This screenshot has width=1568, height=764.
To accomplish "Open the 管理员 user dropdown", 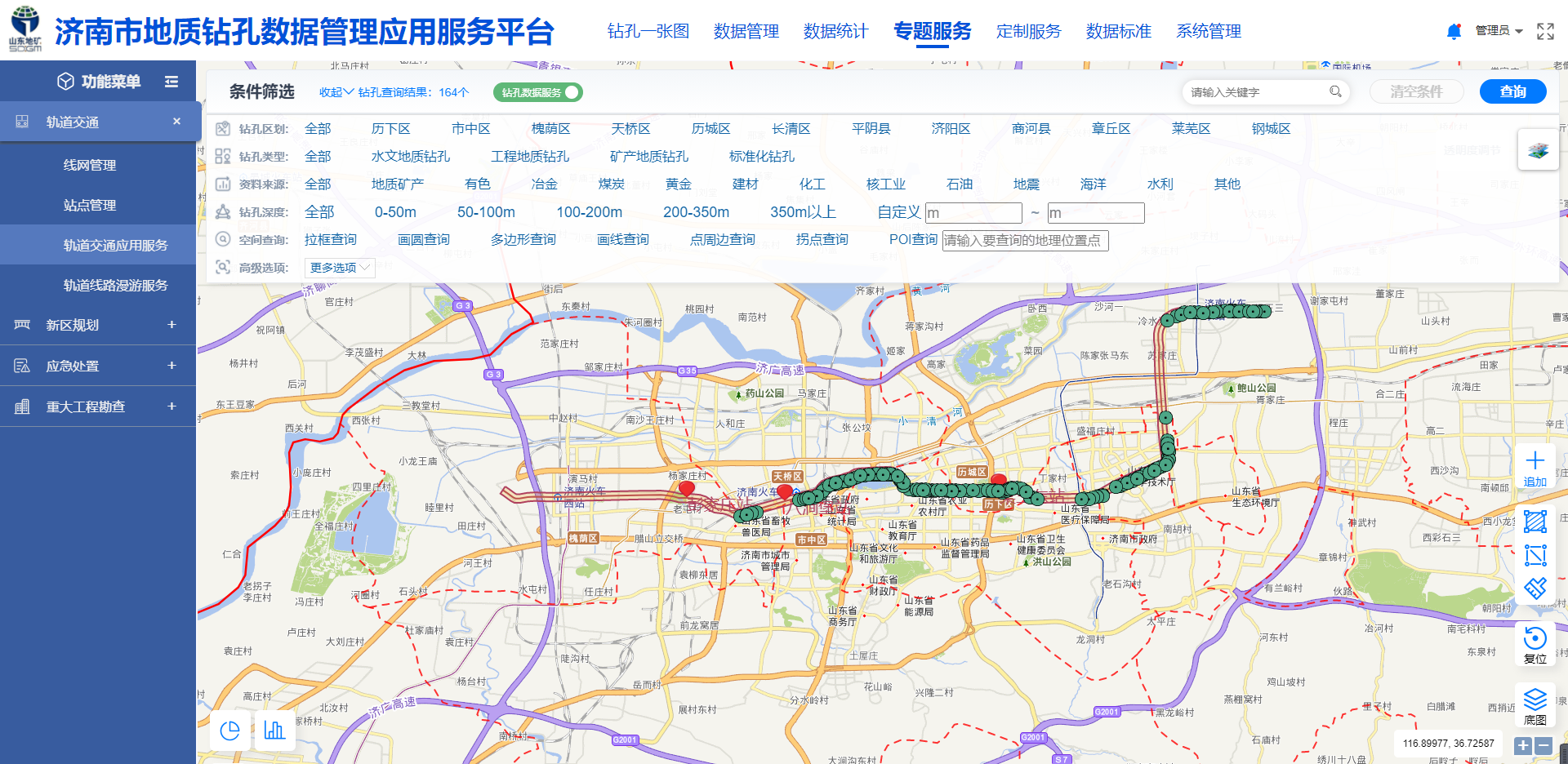I will click(1499, 31).
